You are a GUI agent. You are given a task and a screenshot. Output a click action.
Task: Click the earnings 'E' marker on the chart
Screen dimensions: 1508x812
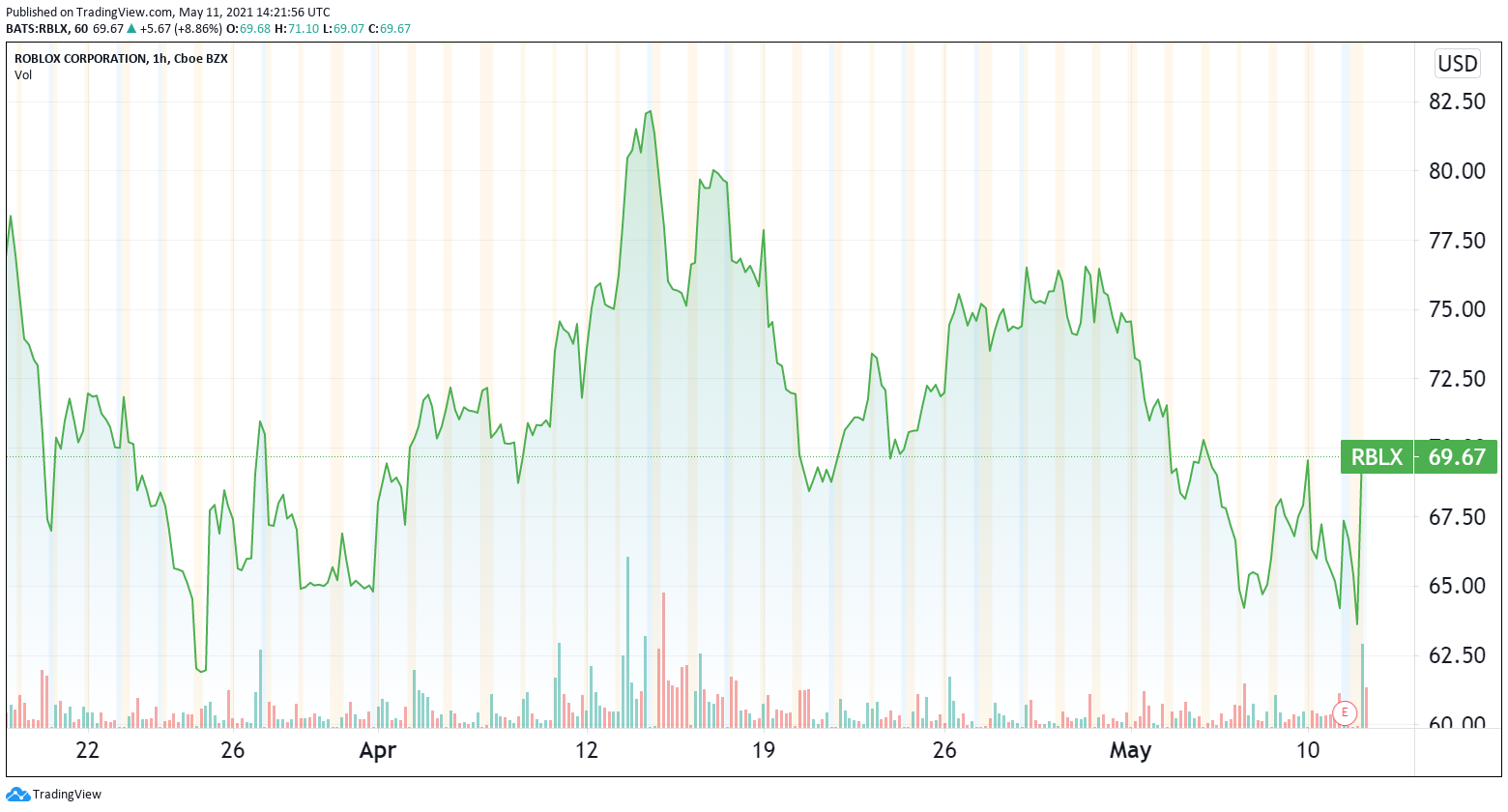click(x=1344, y=713)
